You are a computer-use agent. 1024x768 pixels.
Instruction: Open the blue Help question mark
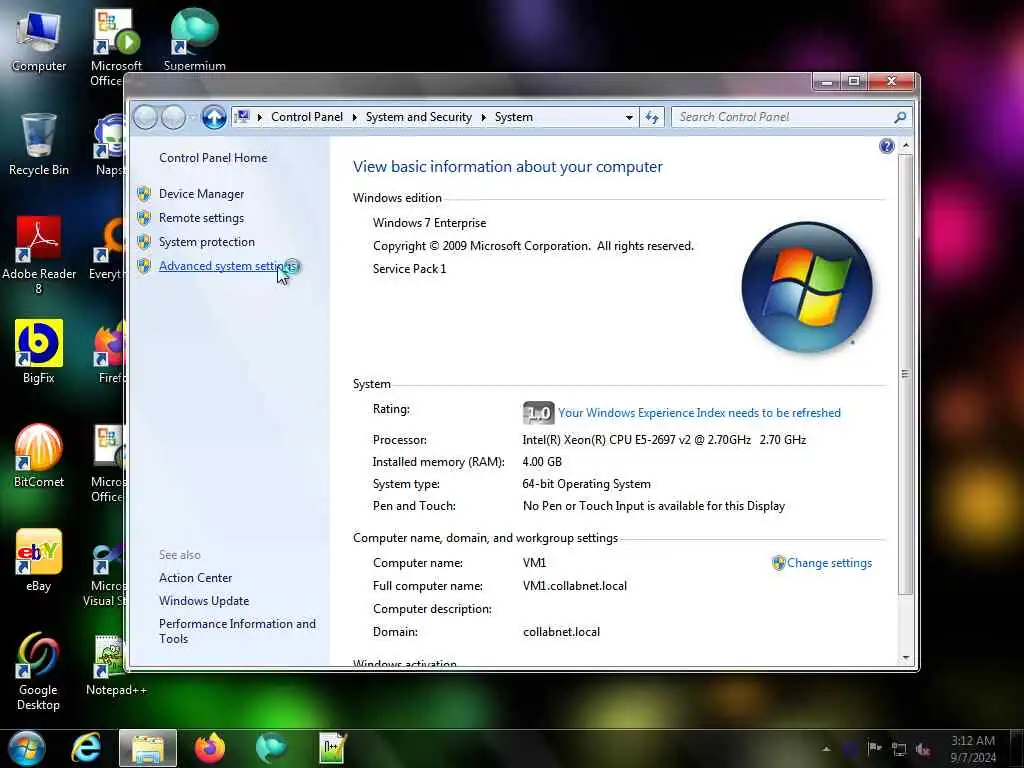click(x=886, y=146)
